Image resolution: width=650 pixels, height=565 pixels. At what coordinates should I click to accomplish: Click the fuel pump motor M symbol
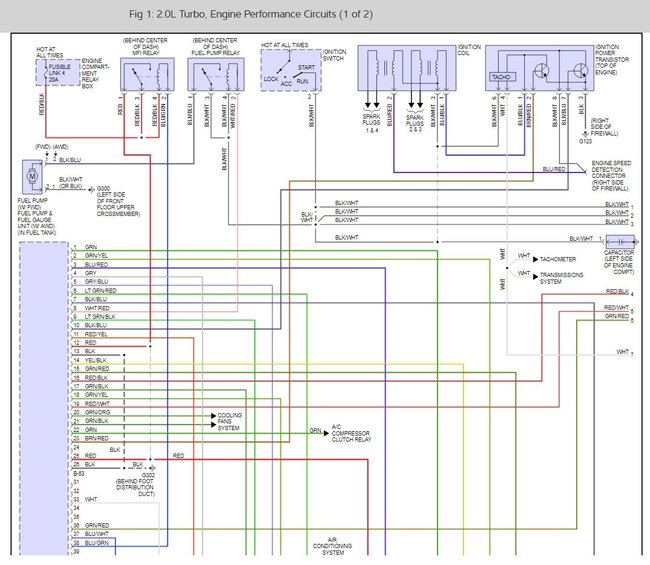(x=32, y=176)
